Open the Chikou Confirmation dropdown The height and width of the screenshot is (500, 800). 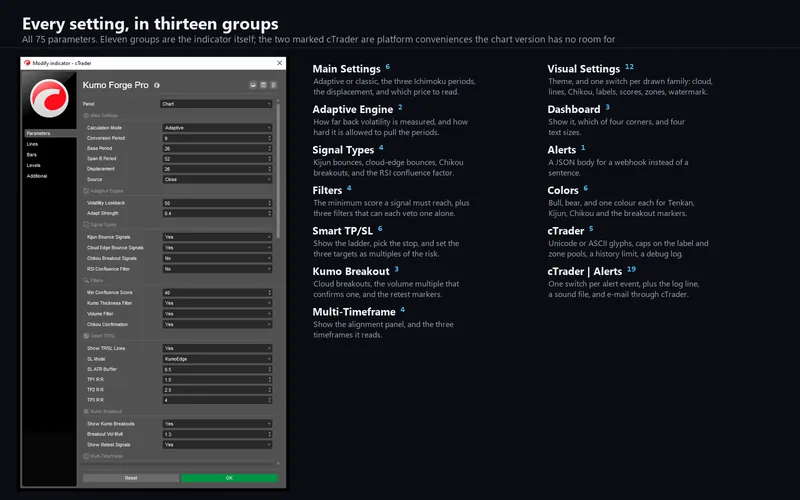click(217, 324)
